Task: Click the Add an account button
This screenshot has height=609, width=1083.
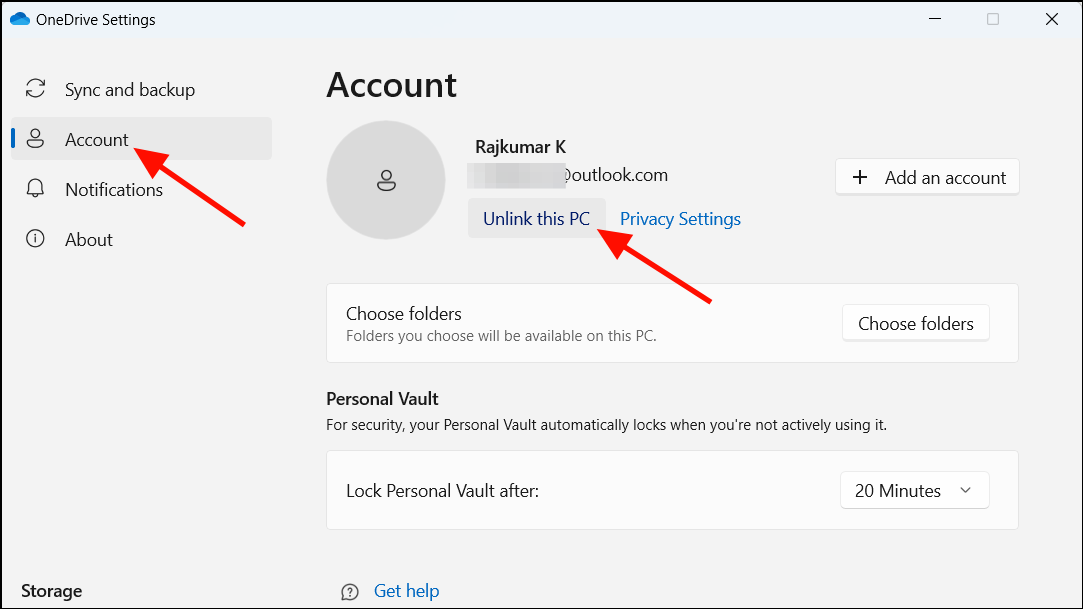Action: [x=927, y=177]
